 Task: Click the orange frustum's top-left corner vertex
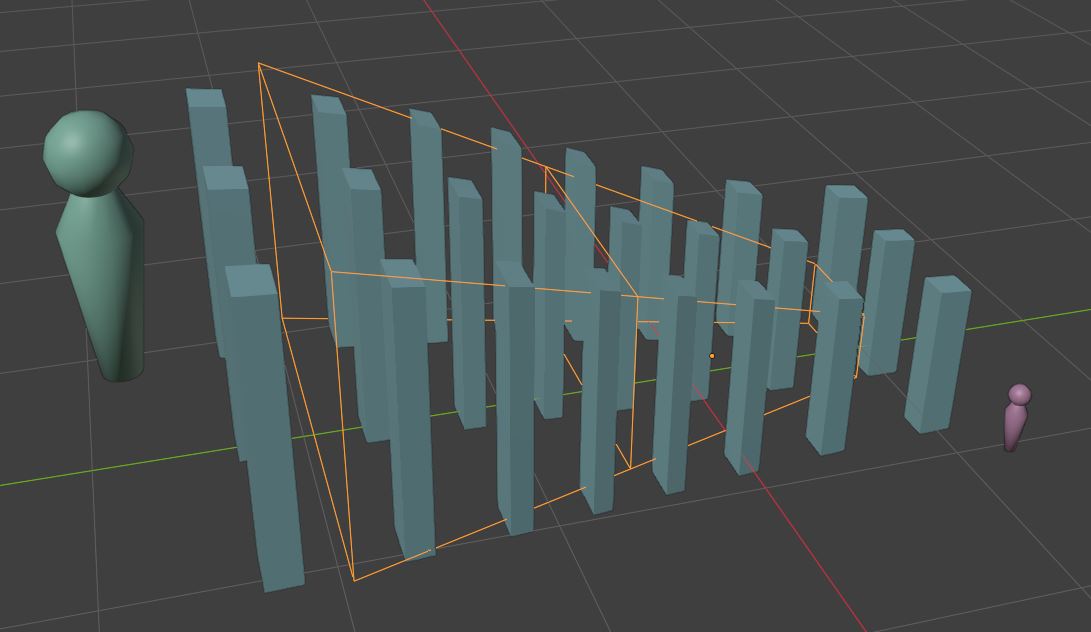(x=259, y=64)
